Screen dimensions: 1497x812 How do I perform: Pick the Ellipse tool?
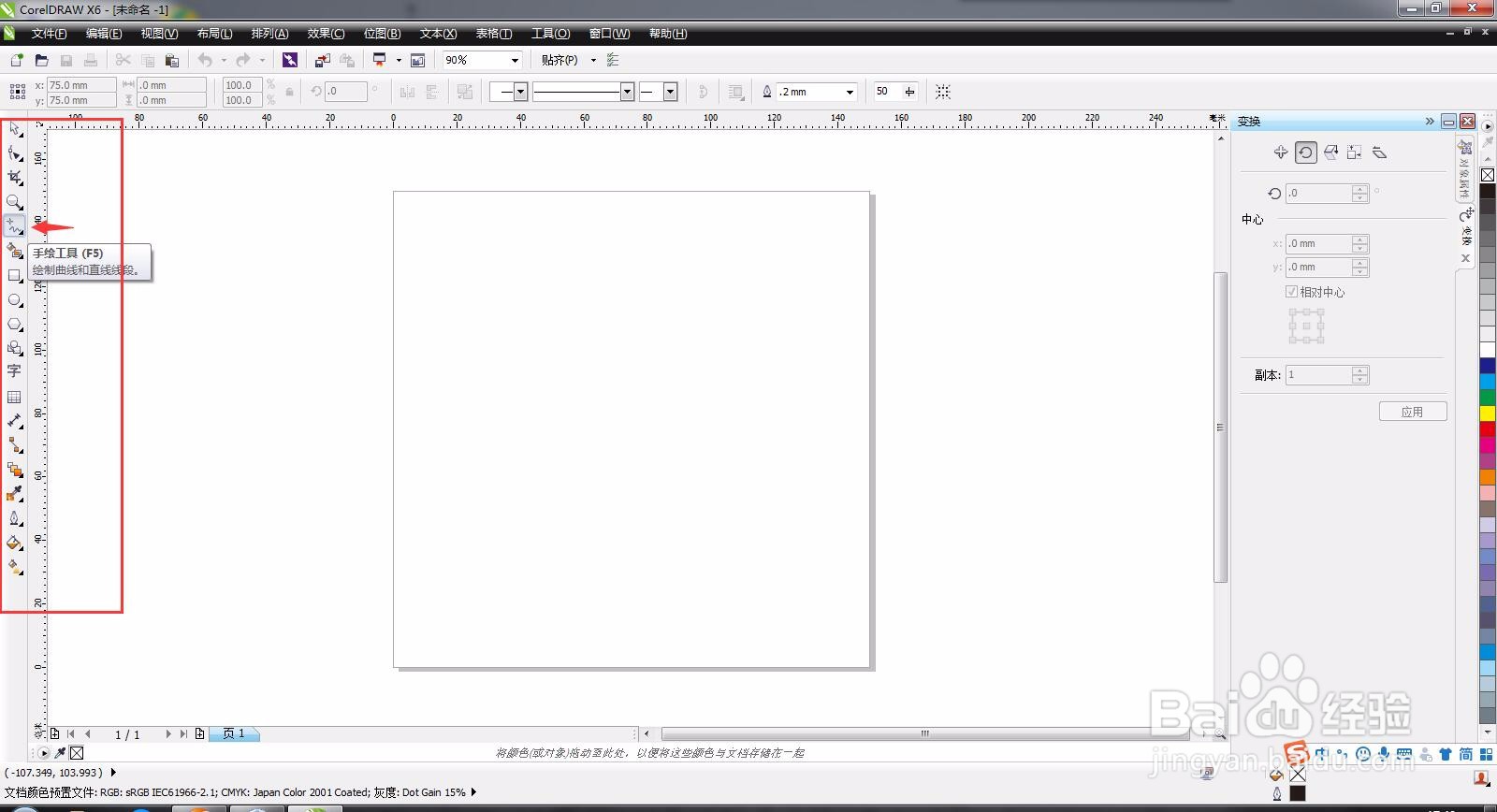point(15,300)
